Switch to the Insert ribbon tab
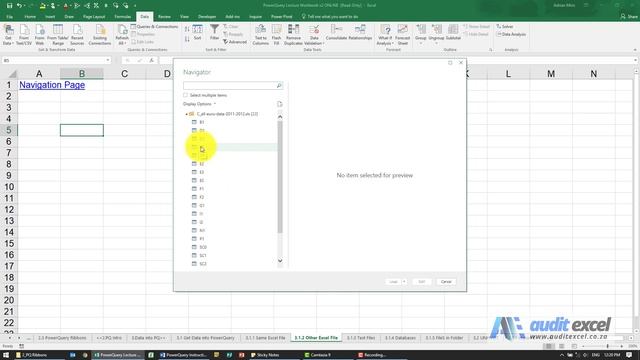 [50, 17]
